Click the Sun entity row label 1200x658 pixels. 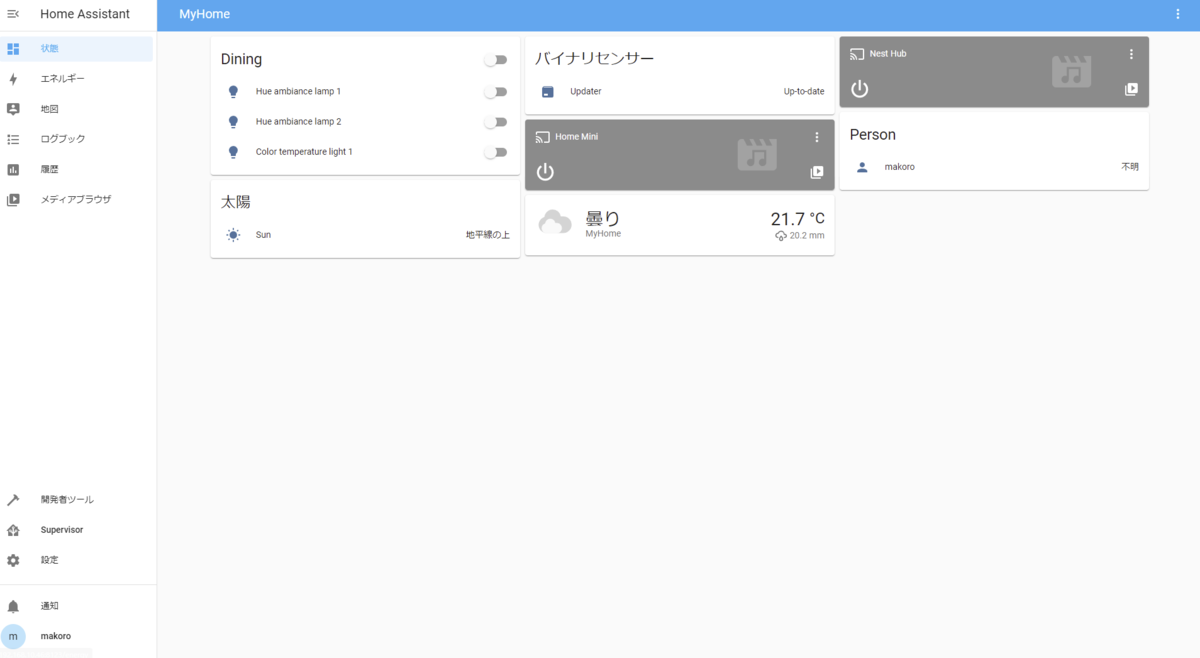pyautogui.click(x=263, y=235)
